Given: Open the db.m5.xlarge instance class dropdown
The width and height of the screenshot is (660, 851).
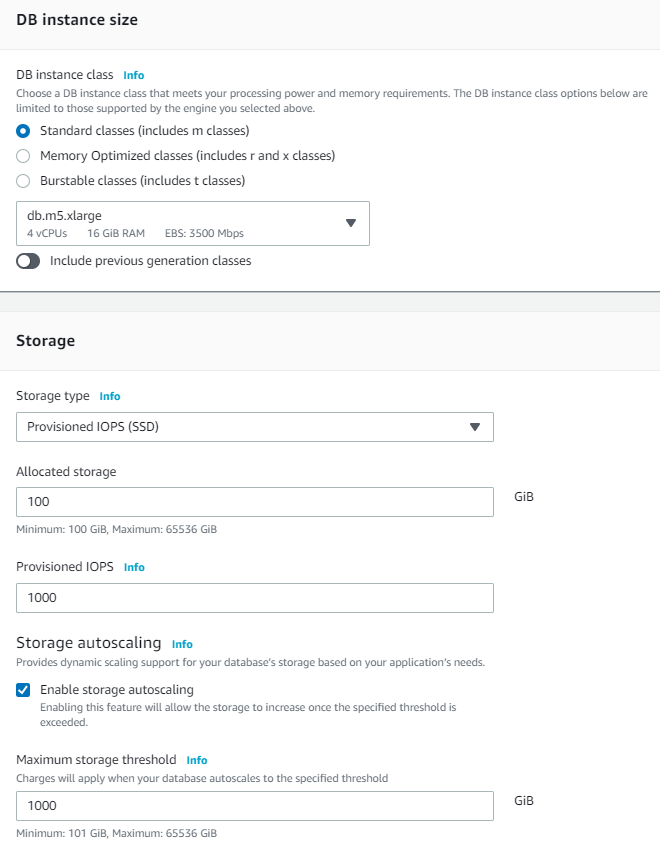Looking at the screenshot, I should 193,224.
